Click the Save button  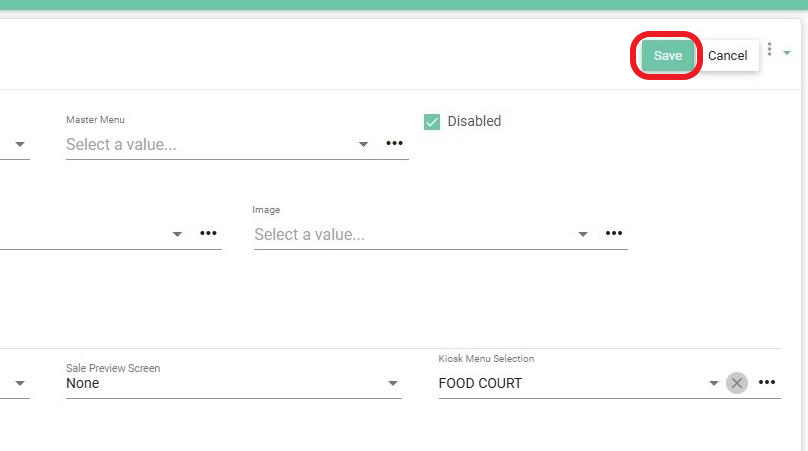pos(667,56)
